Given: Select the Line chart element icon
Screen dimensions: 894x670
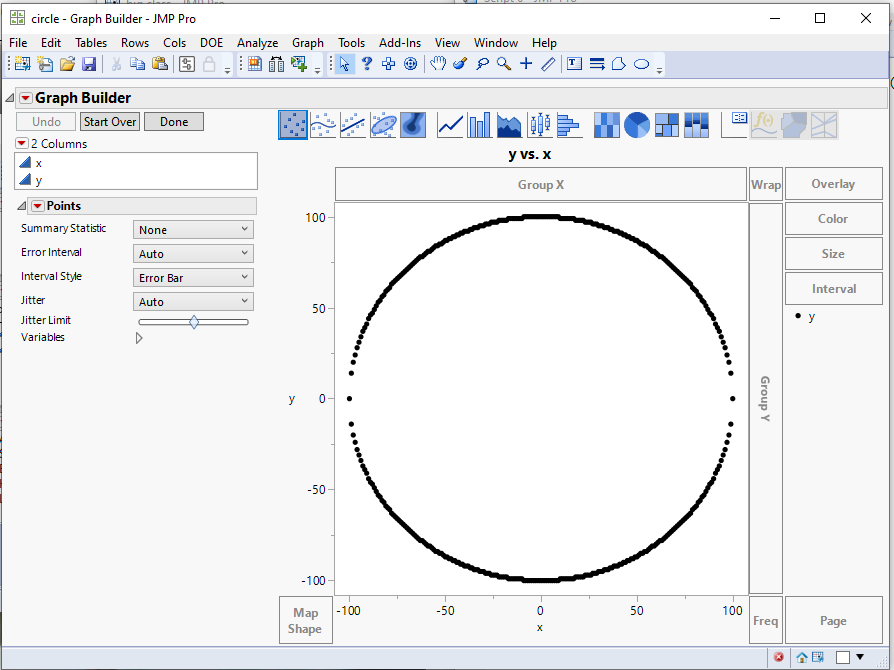Looking at the screenshot, I should click(451, 125).
